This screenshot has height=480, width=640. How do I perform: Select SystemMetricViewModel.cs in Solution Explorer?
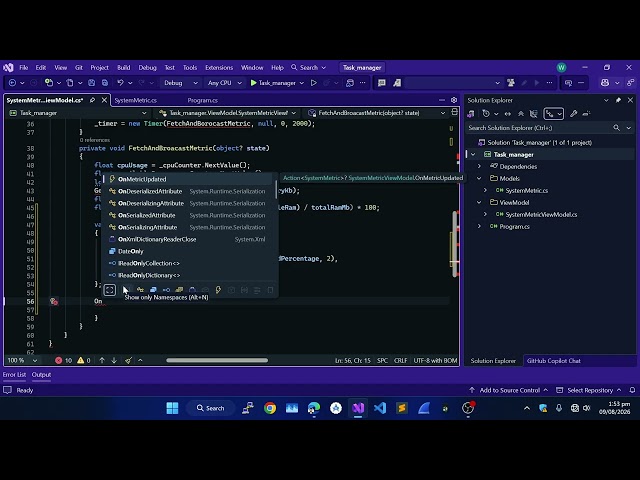click(x=541, y=215)
